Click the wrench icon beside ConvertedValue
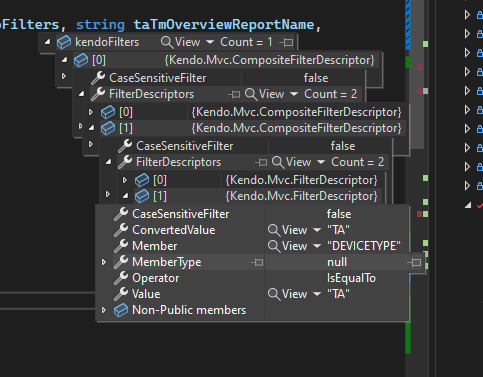The image size is (483, 377). 121,230
